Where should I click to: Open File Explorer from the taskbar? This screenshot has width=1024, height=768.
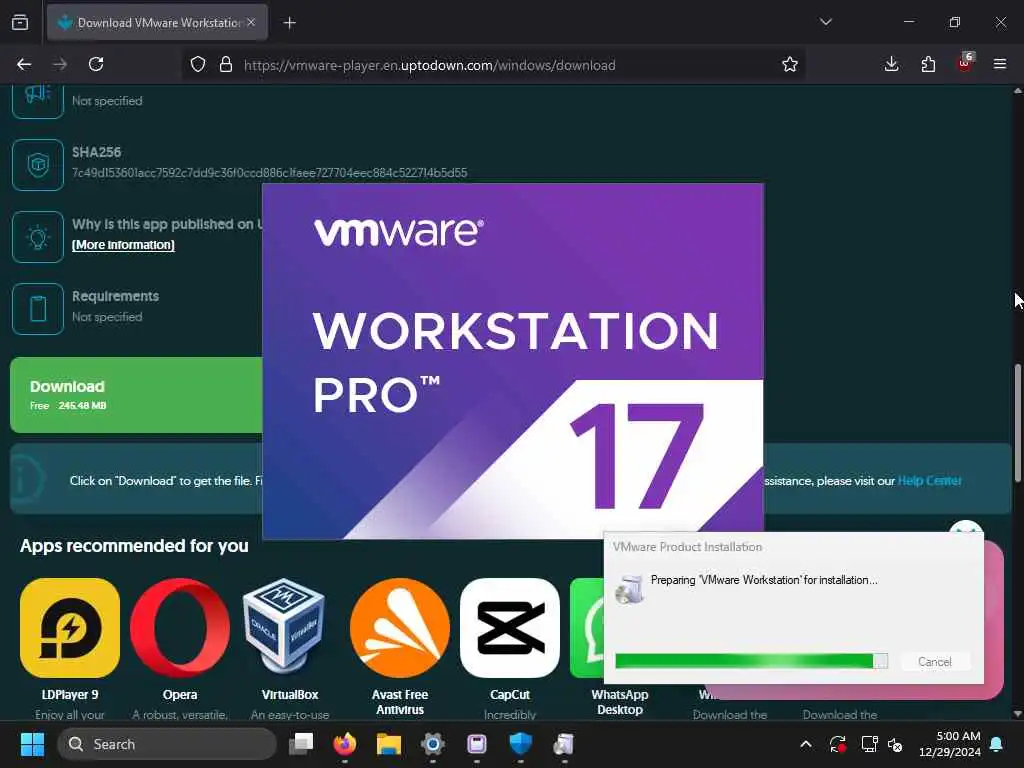[389, 744]
